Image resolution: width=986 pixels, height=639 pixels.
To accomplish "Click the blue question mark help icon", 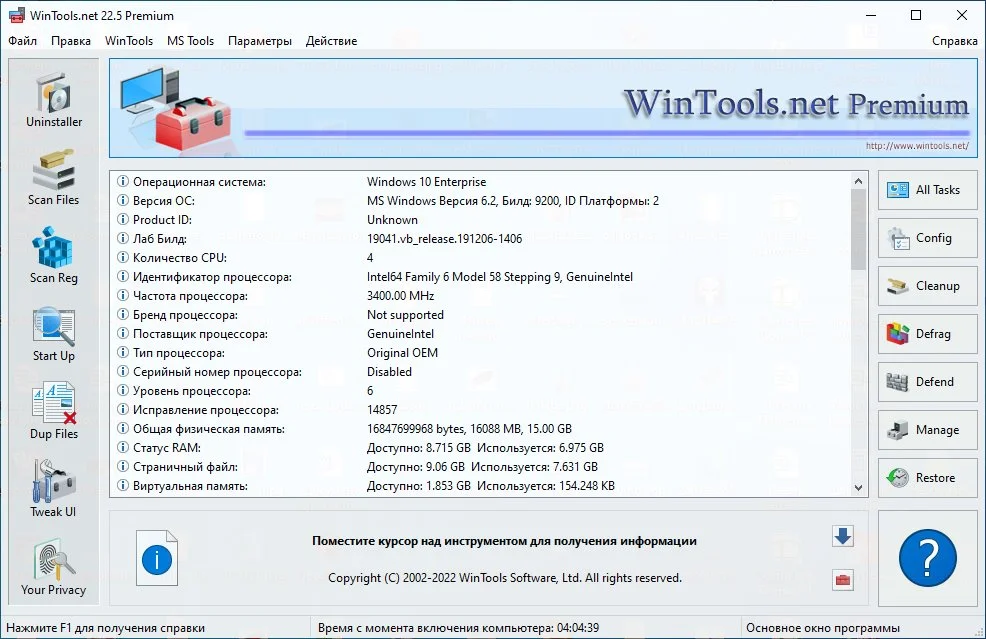I will (x=928, y=558).
